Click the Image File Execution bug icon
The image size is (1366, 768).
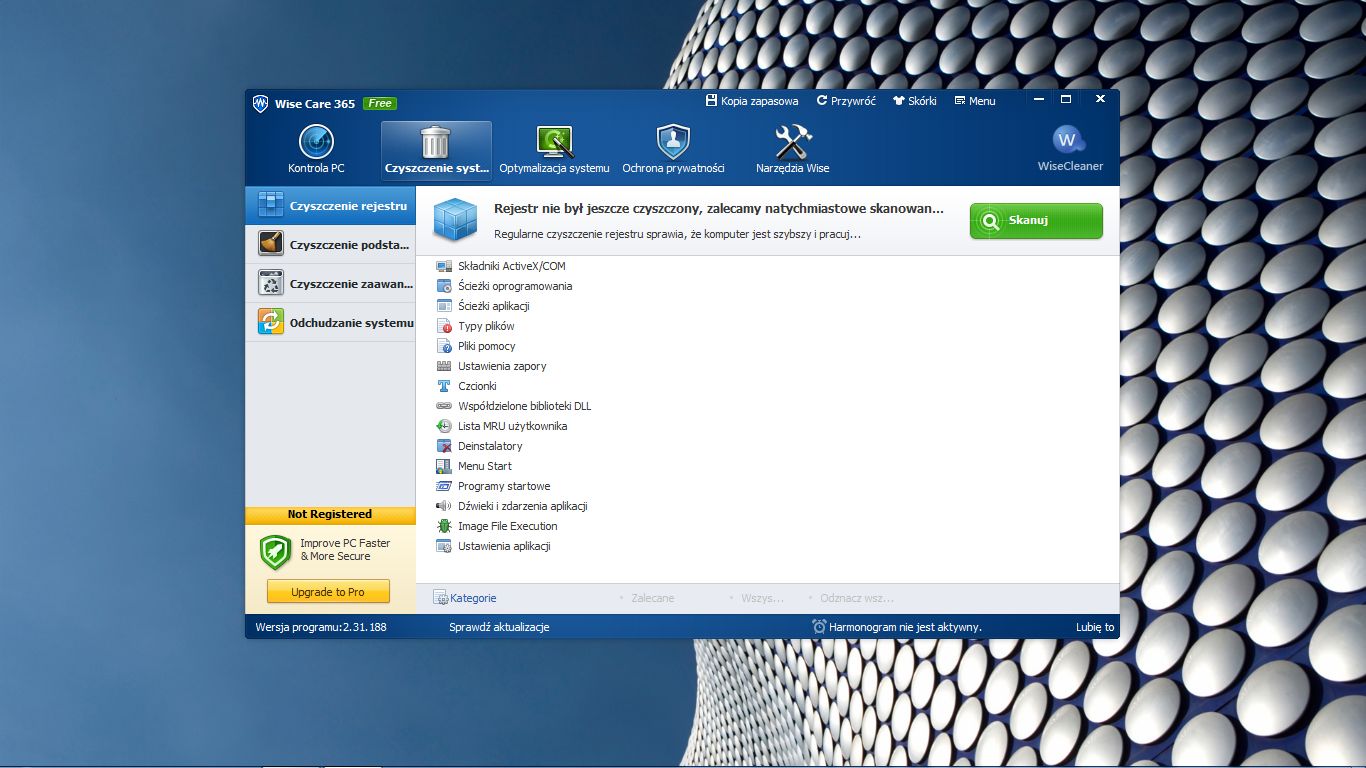(444, 526)
